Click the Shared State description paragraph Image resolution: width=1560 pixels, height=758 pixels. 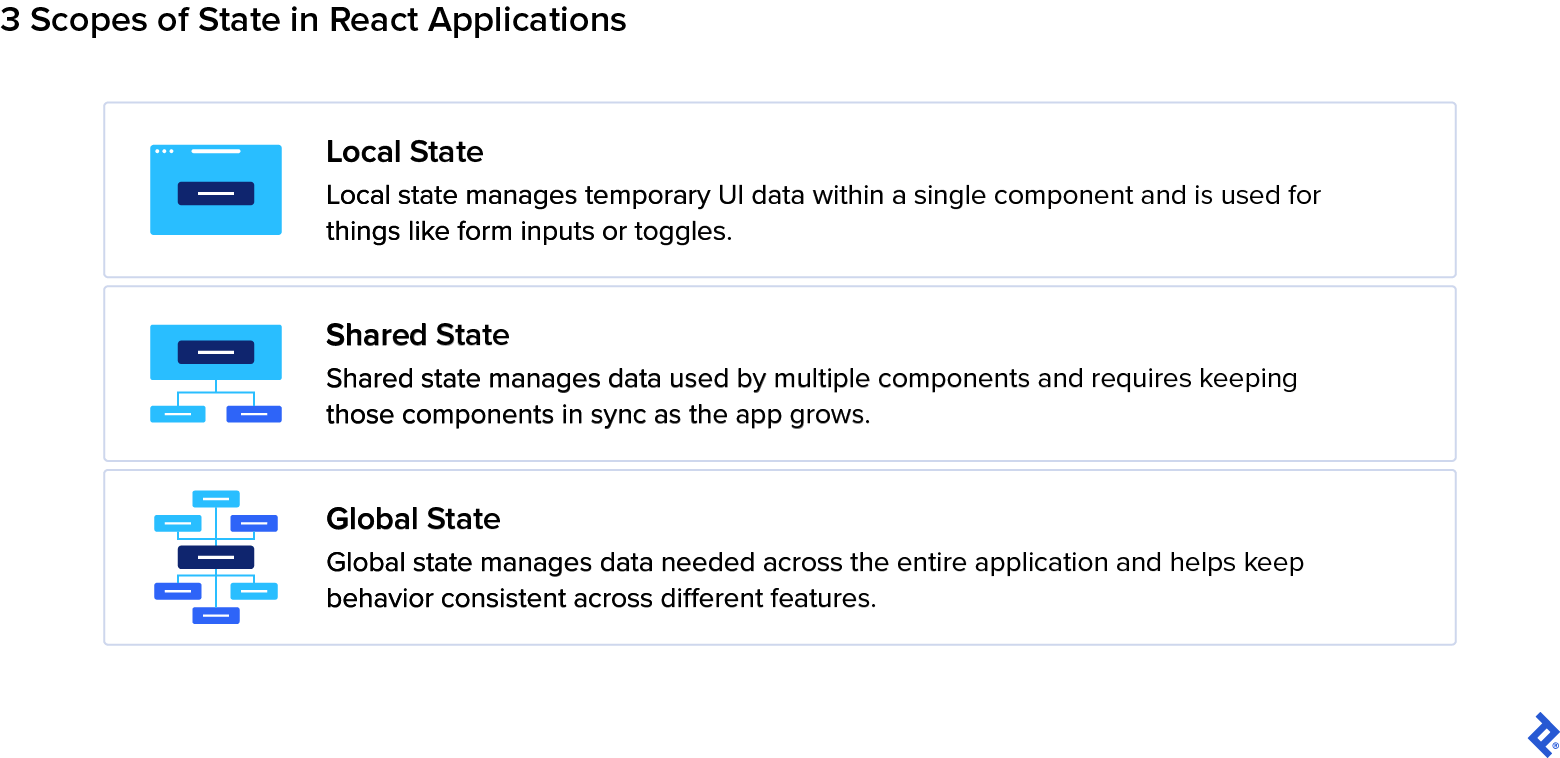tap(811, 396)
